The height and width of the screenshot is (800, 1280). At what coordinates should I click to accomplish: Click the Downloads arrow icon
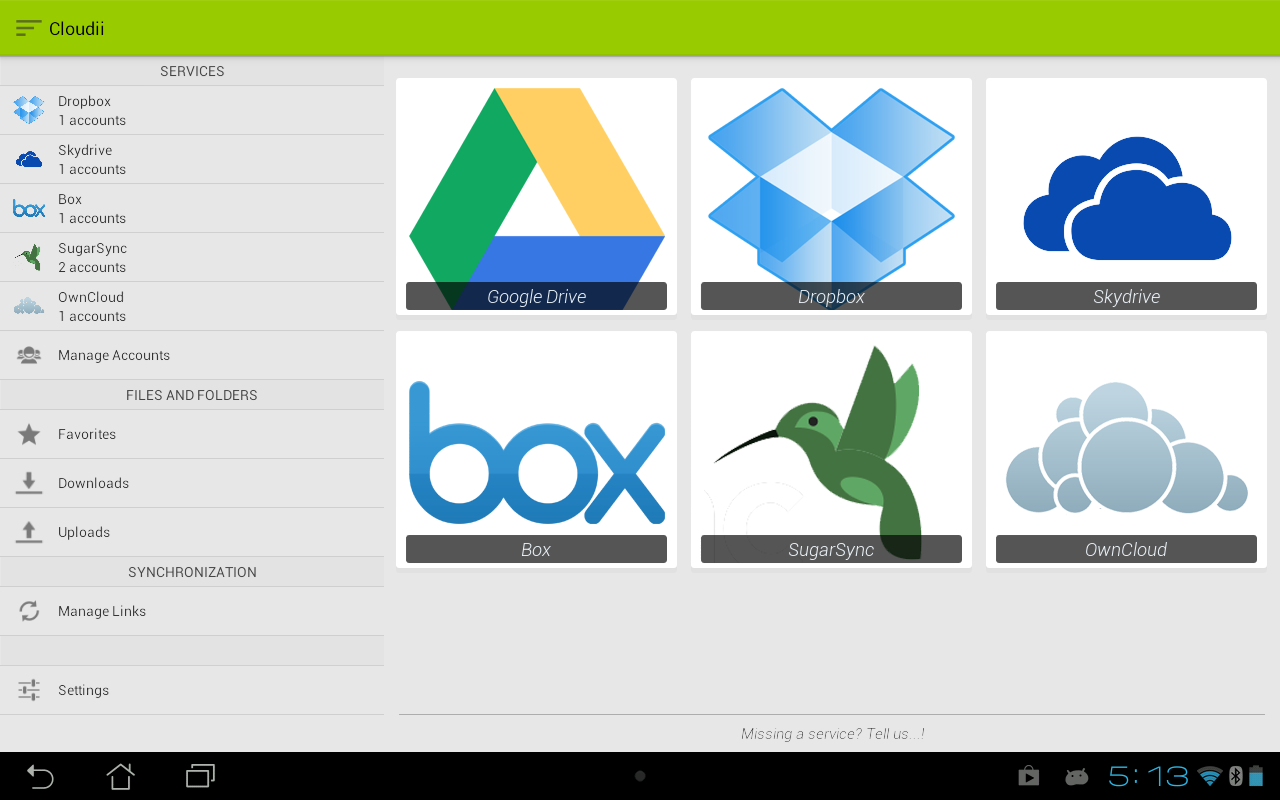click(29, 483)
